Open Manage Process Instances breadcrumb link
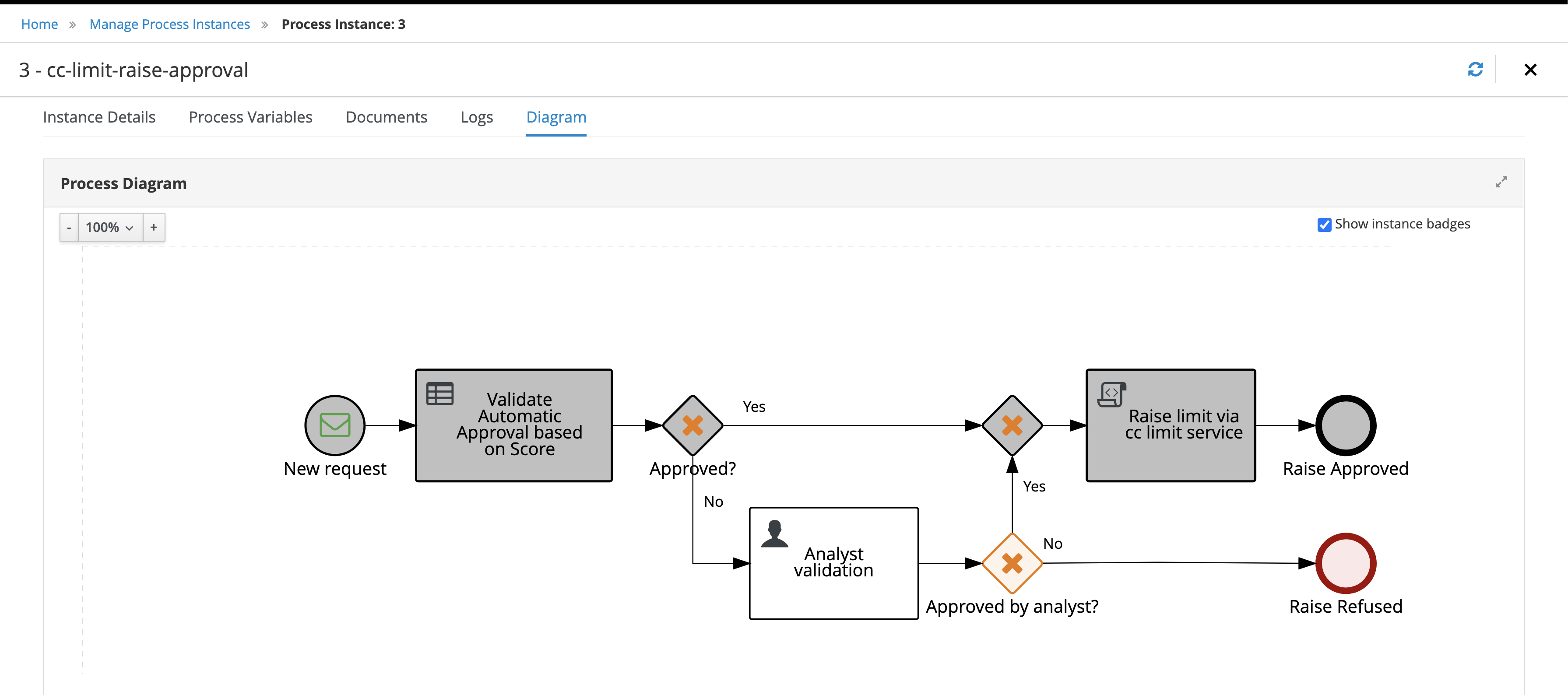Image resolution: width=1568 pixels, height=695 pixels. tap(170, 25)
